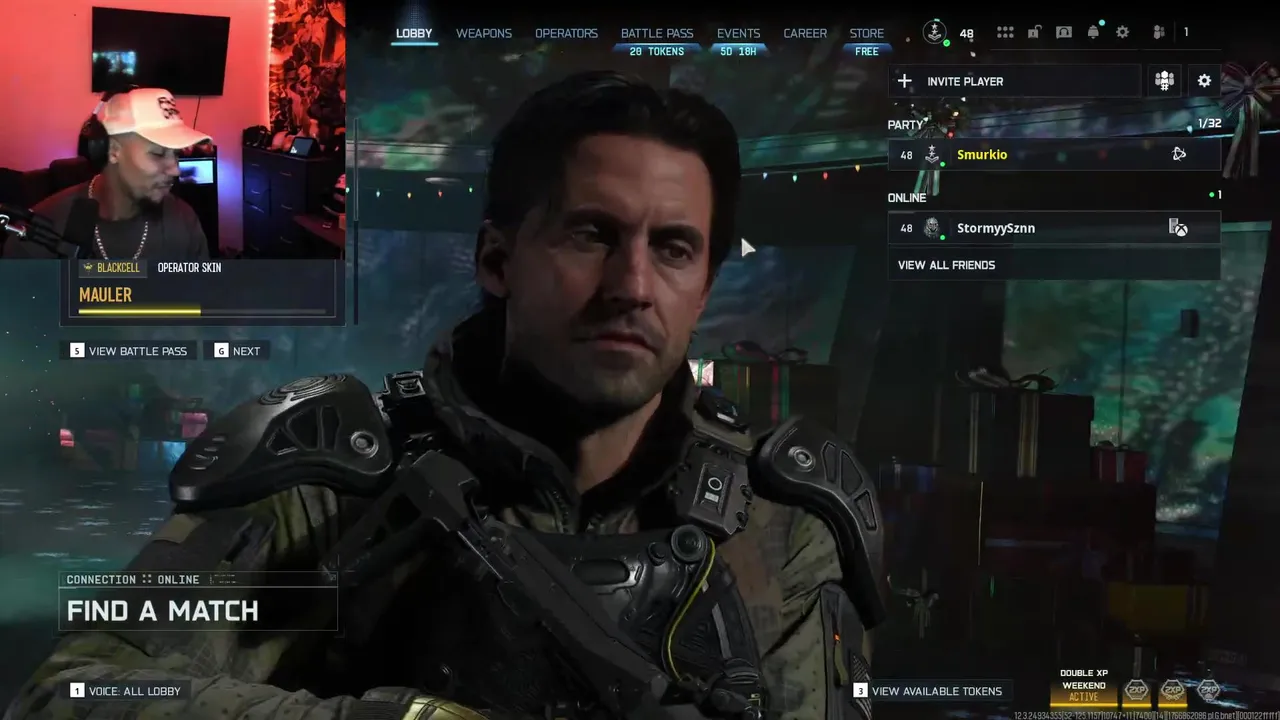The height and width of the screenshot is (720, 1280).
Task: Click the 20 TOKENS label
Action: tap(657, 52)
